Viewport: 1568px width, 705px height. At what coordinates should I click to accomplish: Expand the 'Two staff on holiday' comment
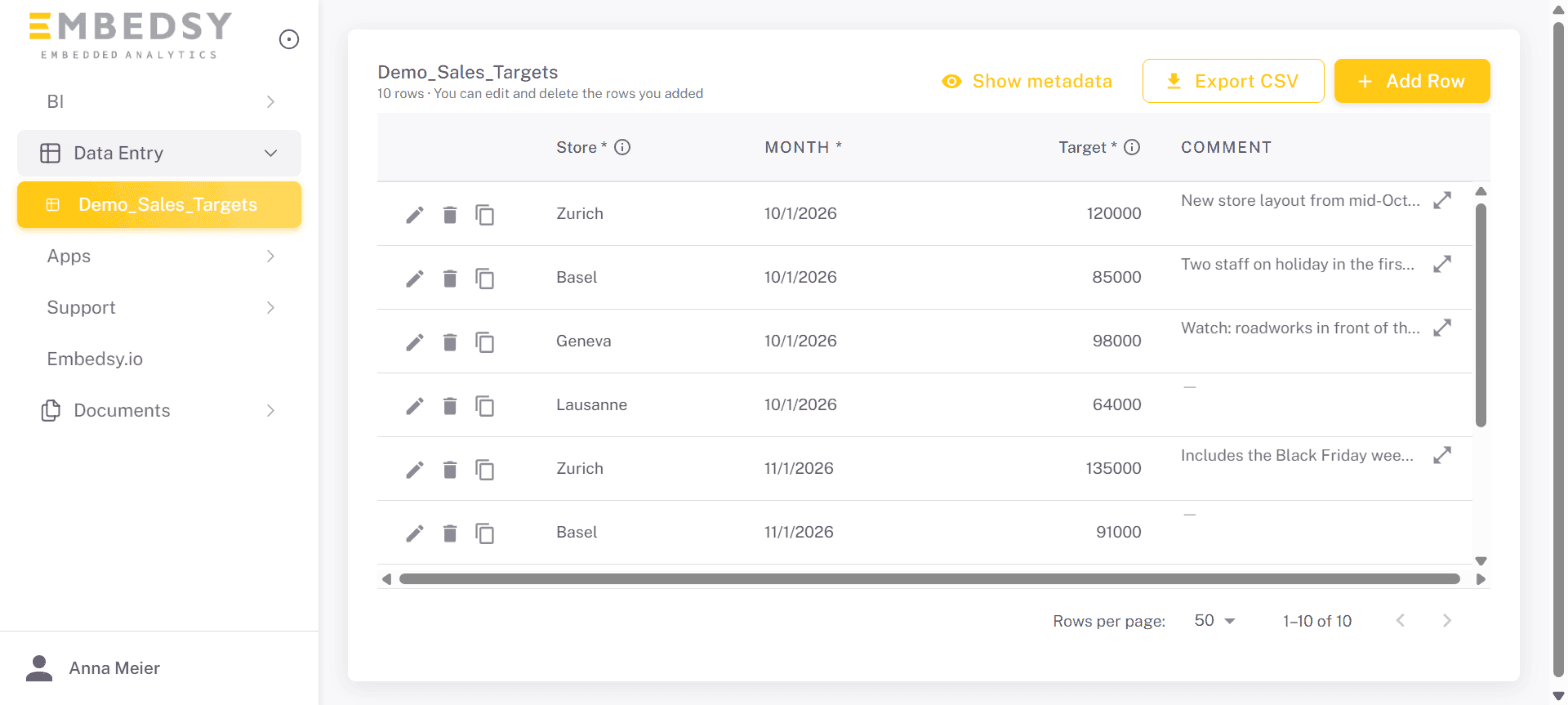click(1442, 264)
